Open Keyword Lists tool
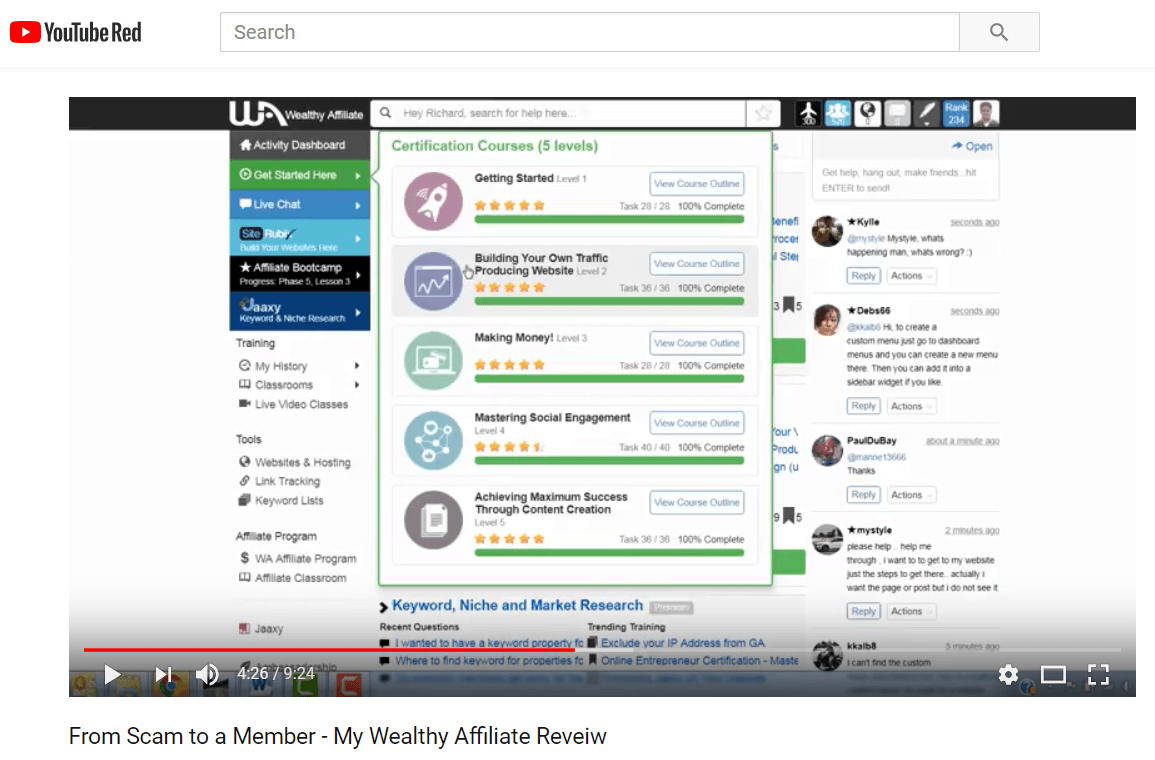 [281, 501]
